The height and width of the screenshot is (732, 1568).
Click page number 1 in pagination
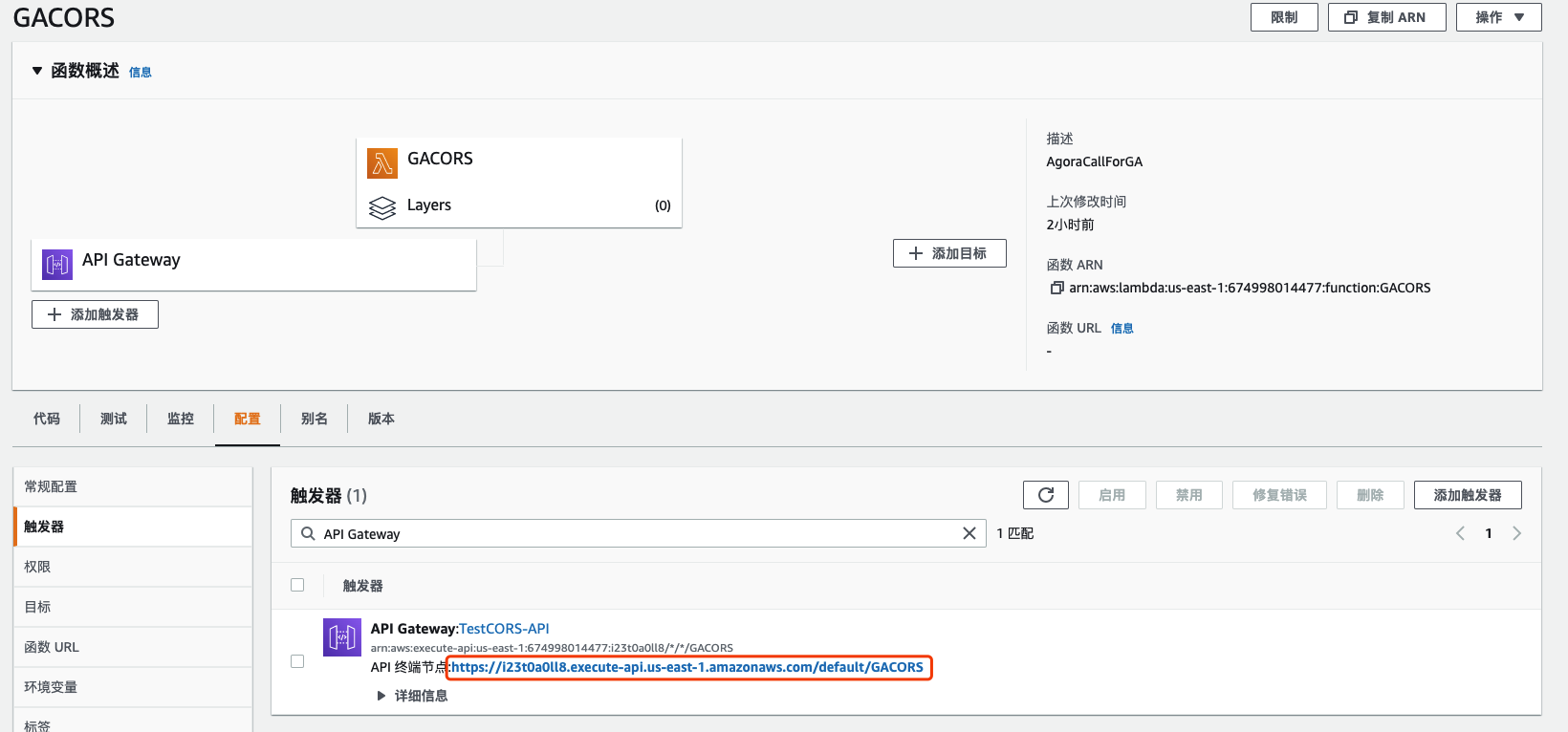[1489, 533]
